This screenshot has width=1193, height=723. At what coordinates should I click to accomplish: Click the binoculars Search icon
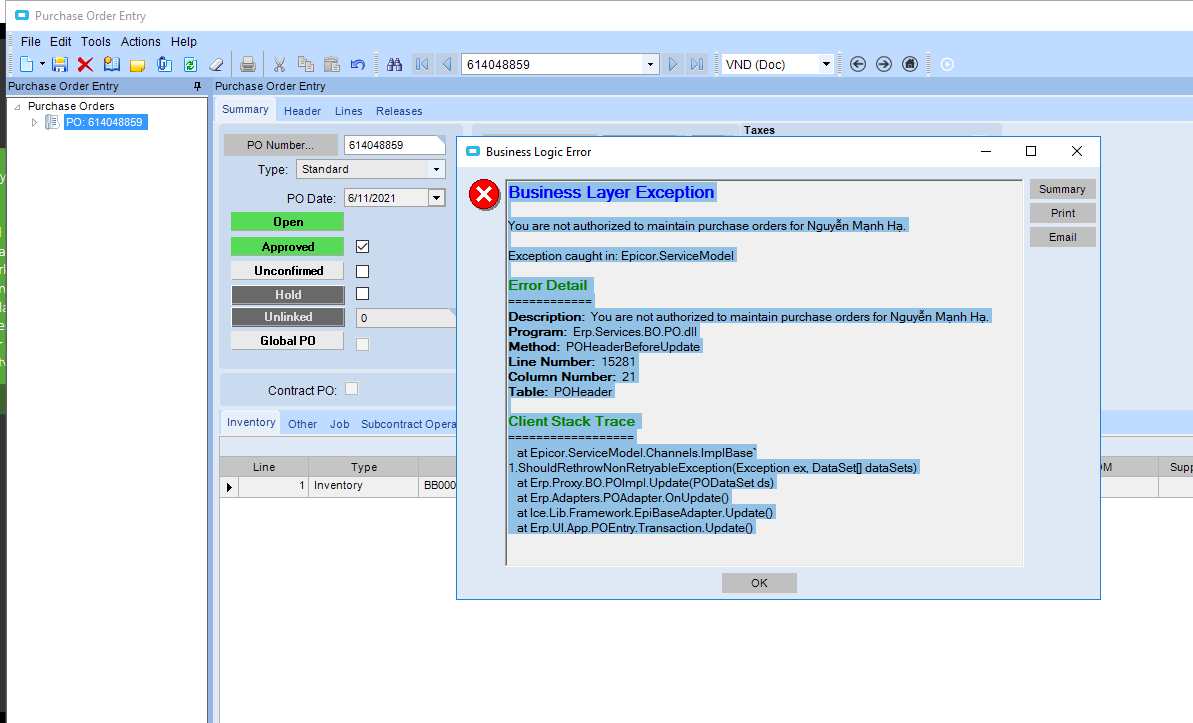[394, 65]
